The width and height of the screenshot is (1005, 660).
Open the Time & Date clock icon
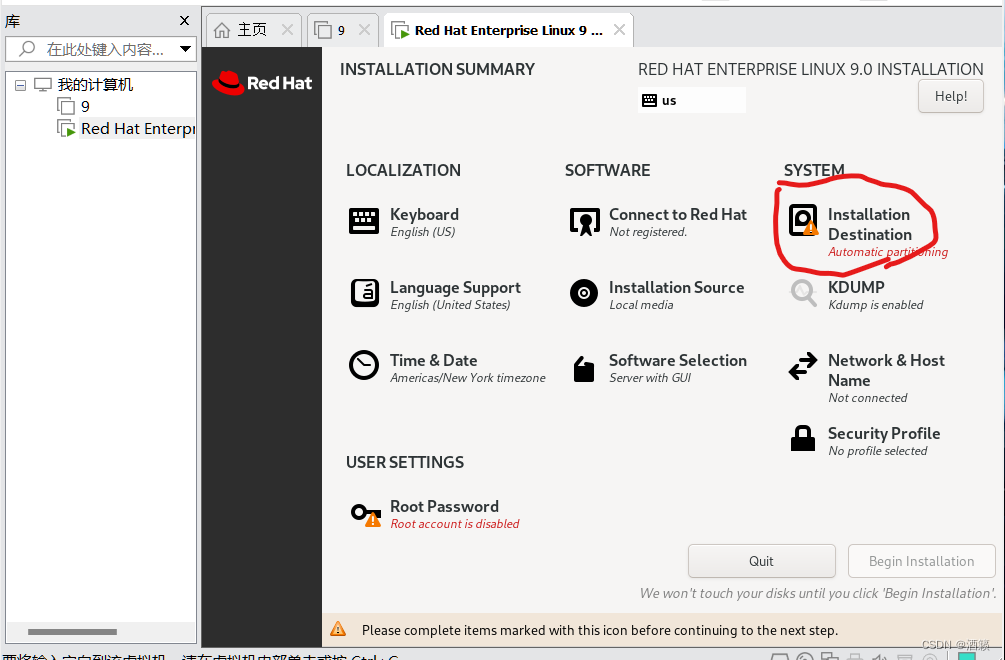tap(364, 366)
